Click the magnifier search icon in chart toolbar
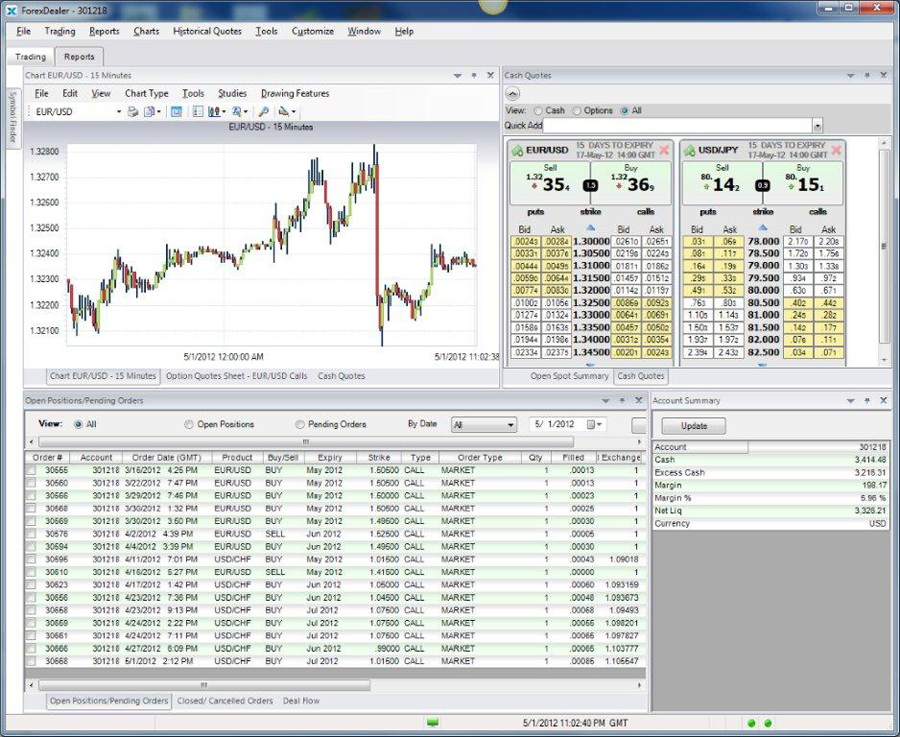The image size is (900, 737). 264,112
